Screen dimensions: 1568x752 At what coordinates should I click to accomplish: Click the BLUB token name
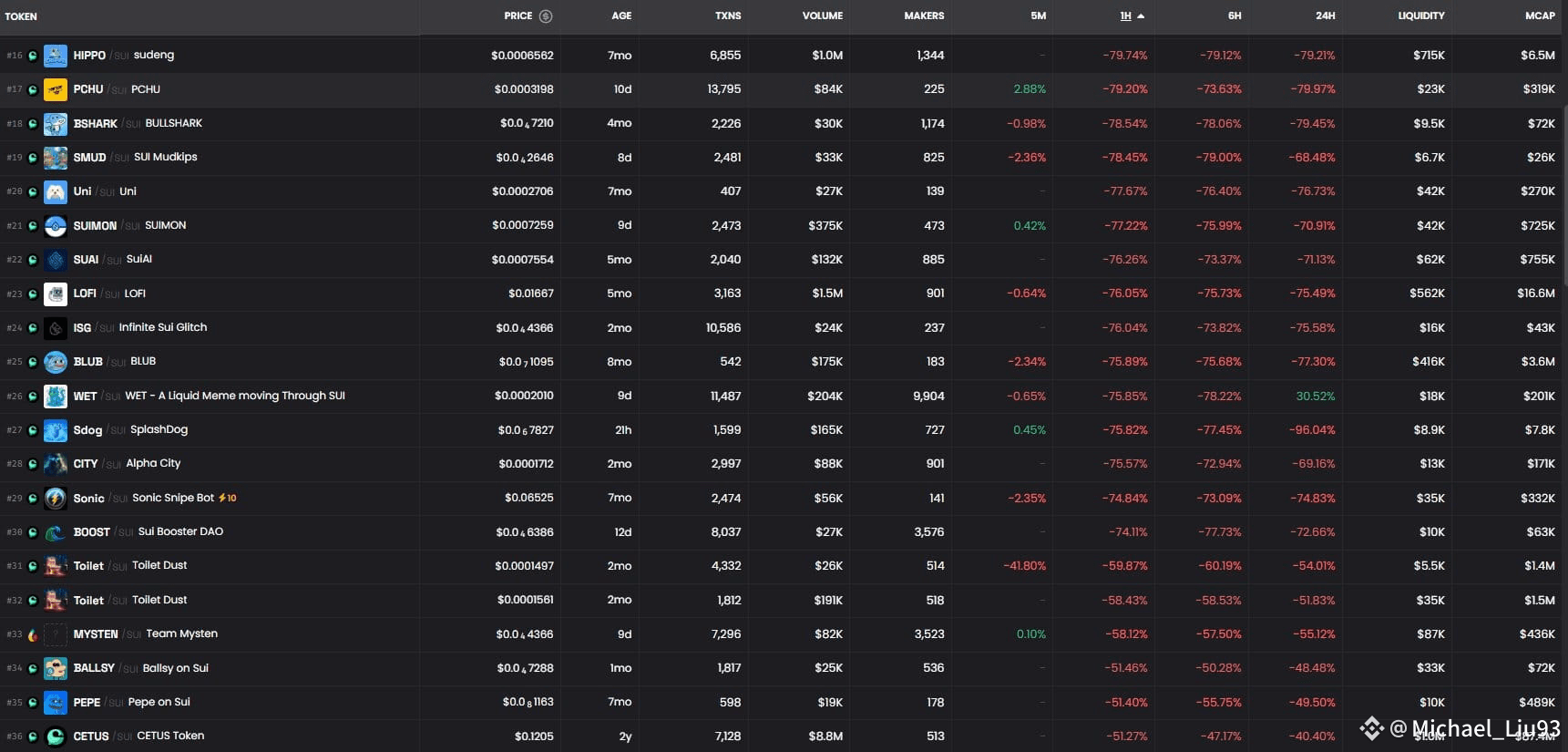88,362
